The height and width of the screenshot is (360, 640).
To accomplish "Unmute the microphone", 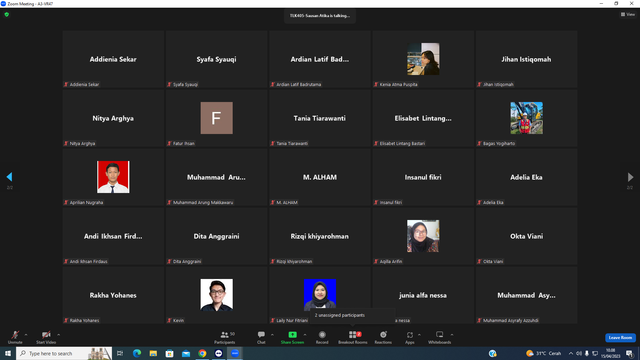I will coord(15,337).
